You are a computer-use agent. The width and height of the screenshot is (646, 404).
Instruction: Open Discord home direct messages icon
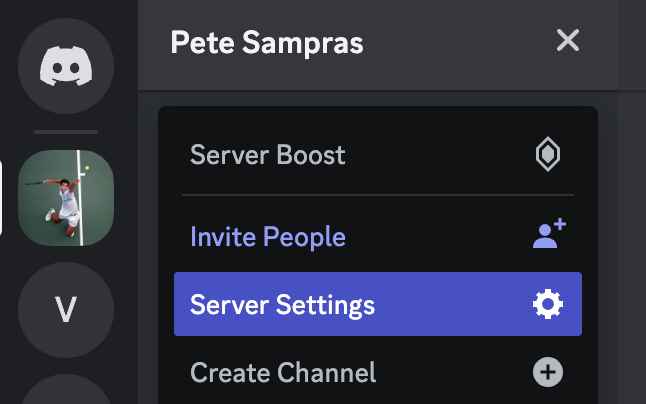[66, 66]
